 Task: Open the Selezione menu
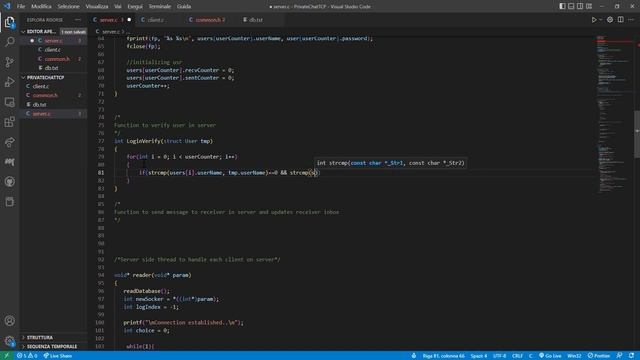click(x=69, y=6)
